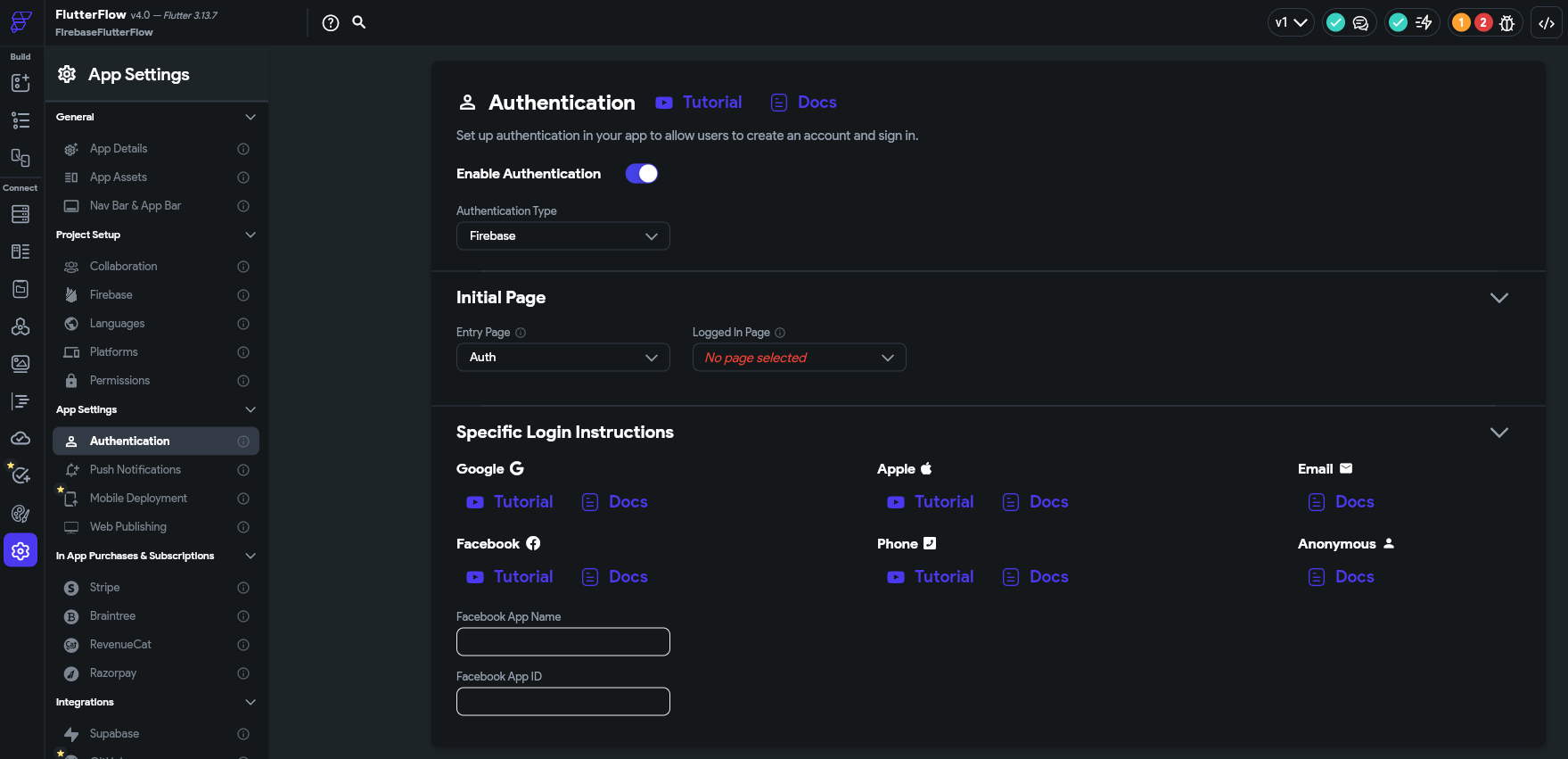Open the Custom Functions sidebar icon

coord(21,401)
